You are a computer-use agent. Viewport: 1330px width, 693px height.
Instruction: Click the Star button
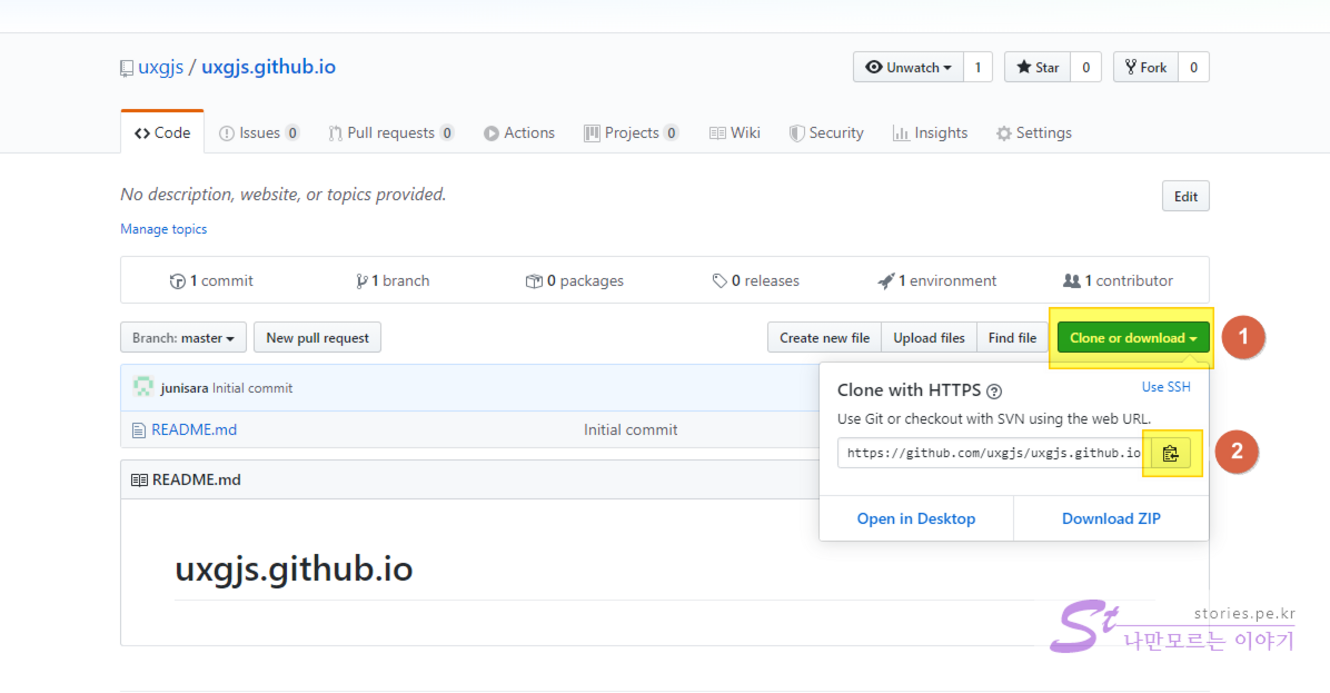click(1037, 67)
